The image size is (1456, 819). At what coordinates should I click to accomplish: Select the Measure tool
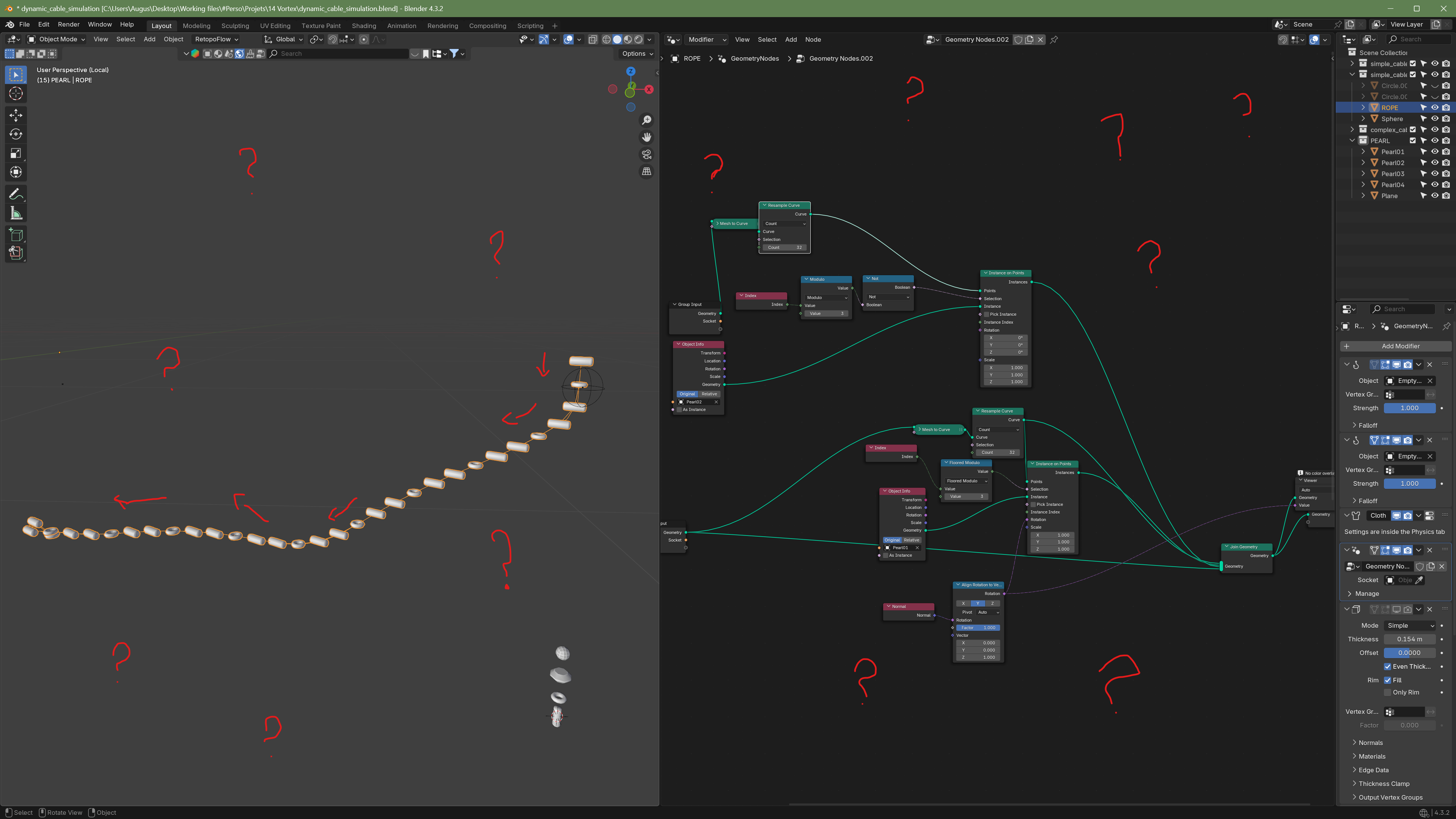[16, 213]
